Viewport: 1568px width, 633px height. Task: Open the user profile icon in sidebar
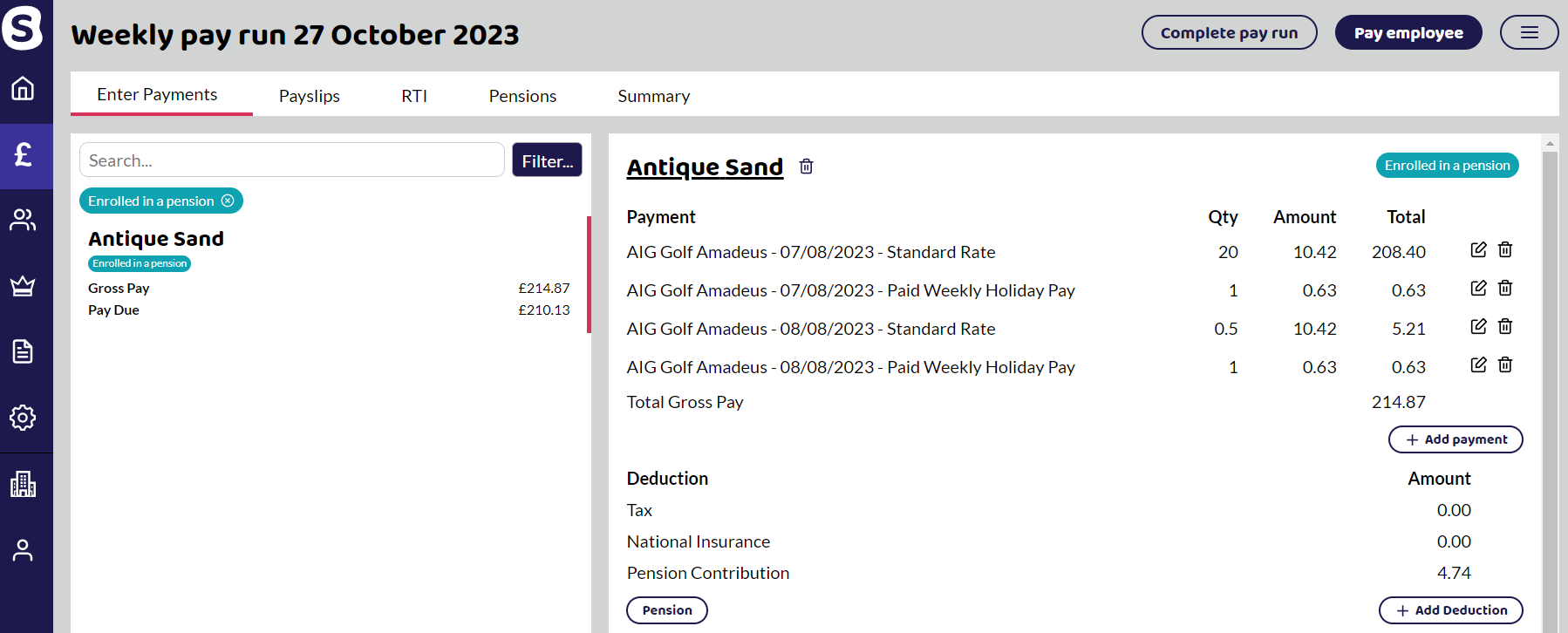[x=23, y=550]
